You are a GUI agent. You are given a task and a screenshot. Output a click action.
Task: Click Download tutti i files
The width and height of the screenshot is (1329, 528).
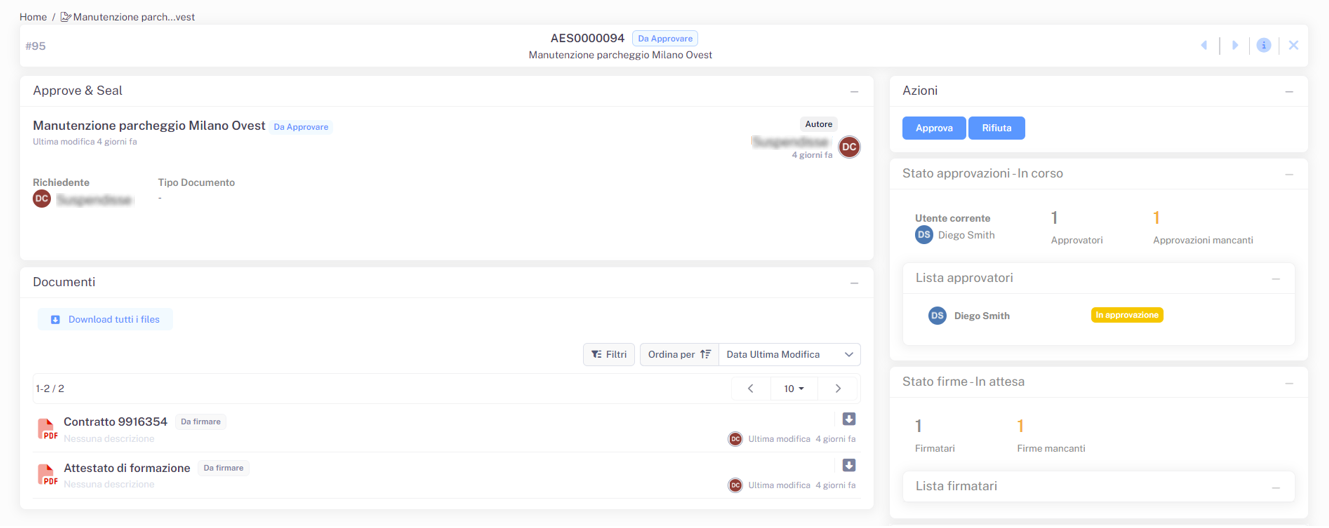tap(105, 320)
